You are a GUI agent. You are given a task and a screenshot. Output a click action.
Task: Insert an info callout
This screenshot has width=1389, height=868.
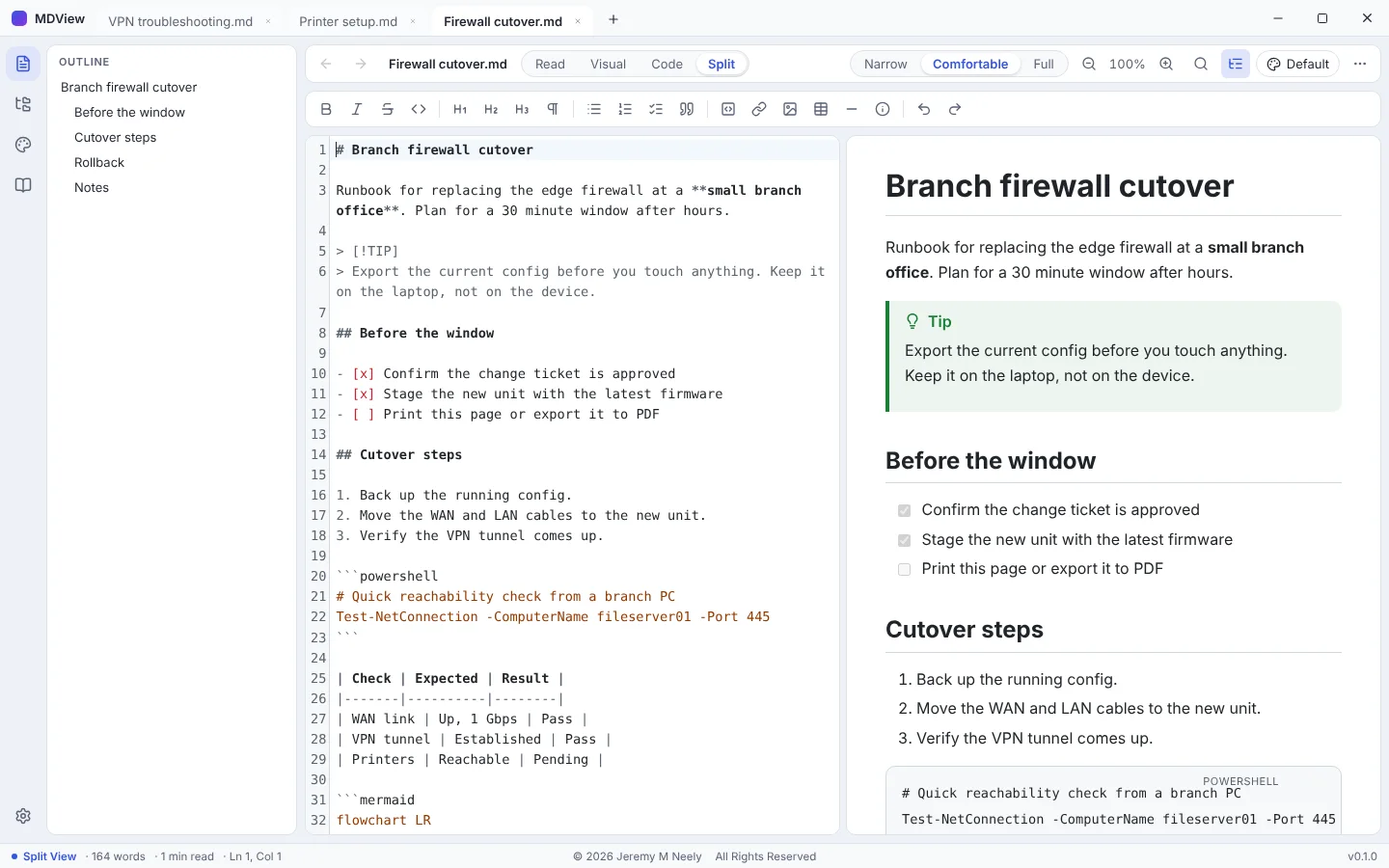[883, 109]
